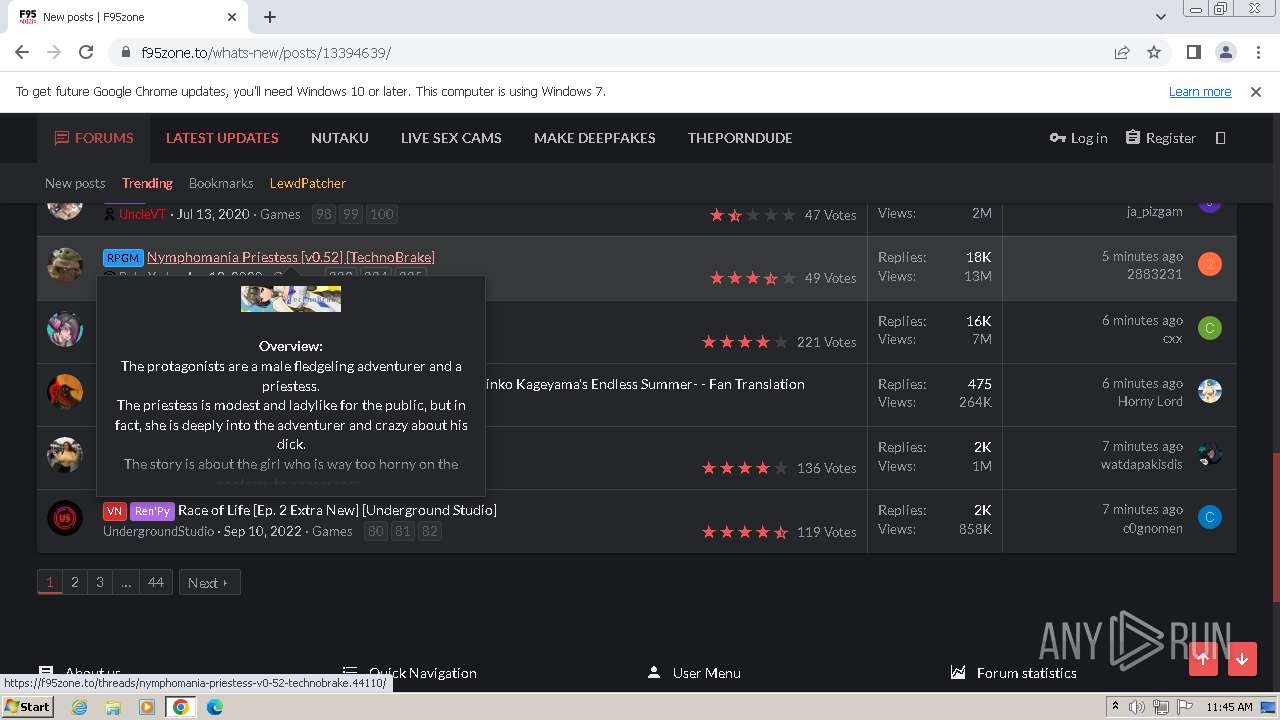Image resolution: width=1280 pixels, height=720 pixels.
Task: Open last poster c0gnomen profile
Action: click(1152, 528)
